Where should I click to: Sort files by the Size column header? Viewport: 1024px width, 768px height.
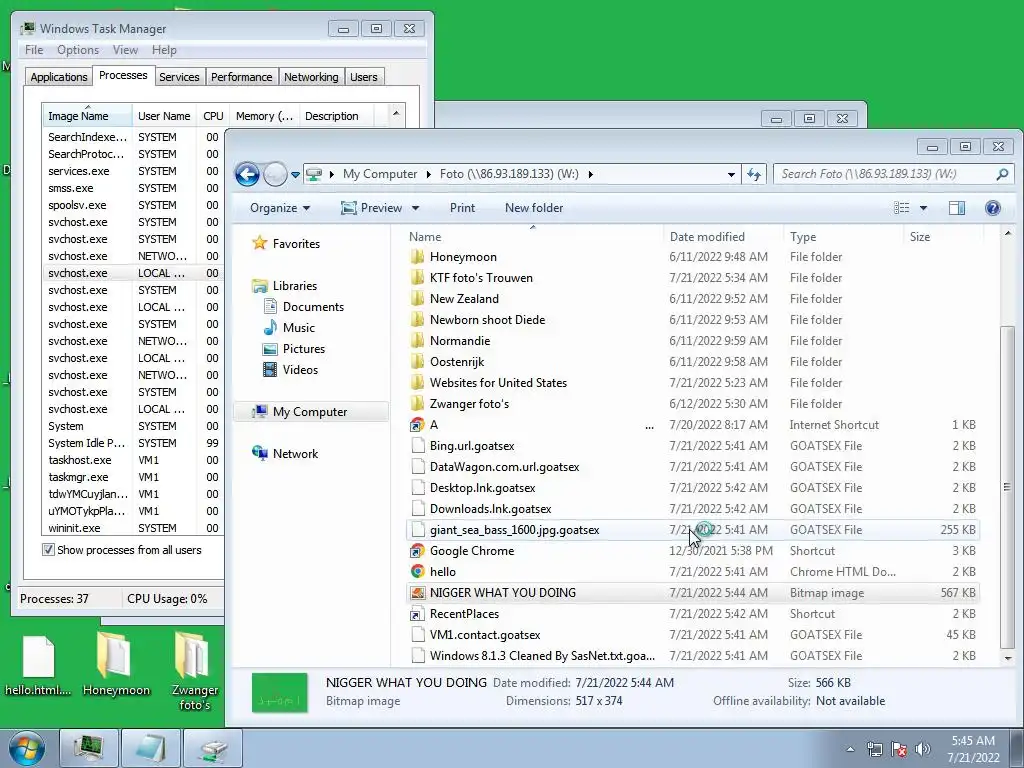[x=943, y=236]
